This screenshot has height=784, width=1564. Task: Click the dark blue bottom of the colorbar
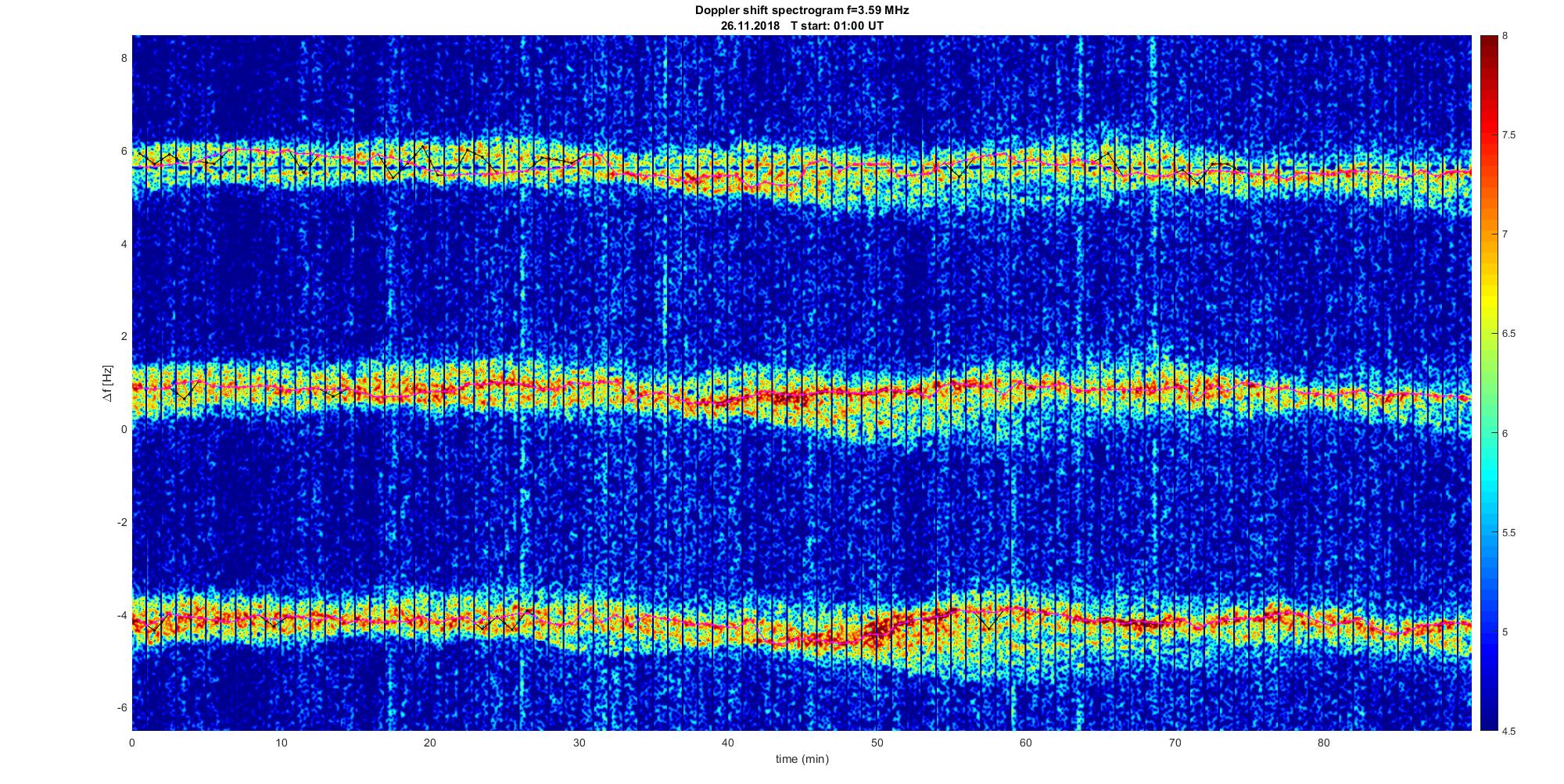point(1487,724)
